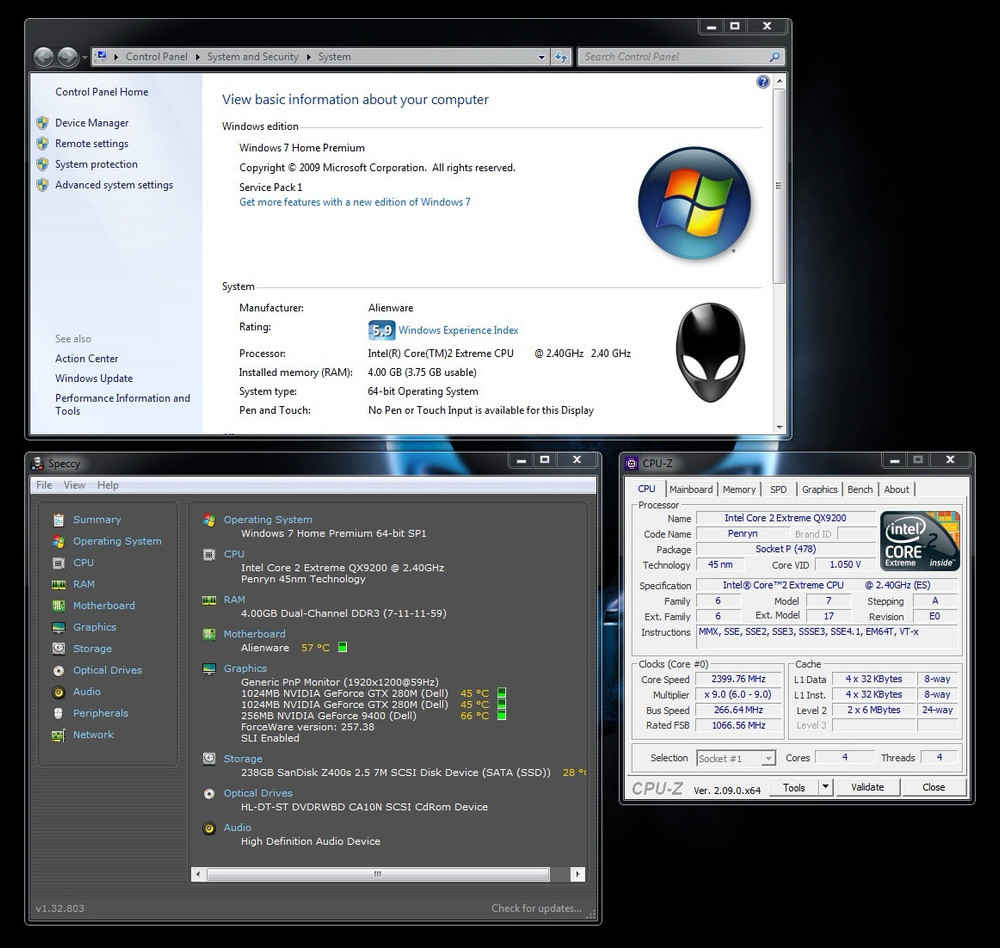Image resolution: width=1000 pixels, height=948 pixels.
Task: Click shield icon next to Device Manager
Action: point(43,123)
